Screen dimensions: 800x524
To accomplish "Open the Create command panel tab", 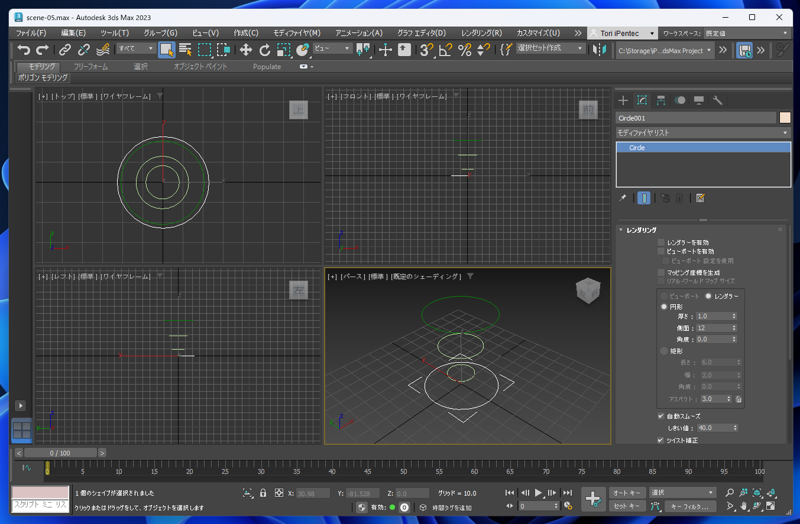I will coord(623,100).
